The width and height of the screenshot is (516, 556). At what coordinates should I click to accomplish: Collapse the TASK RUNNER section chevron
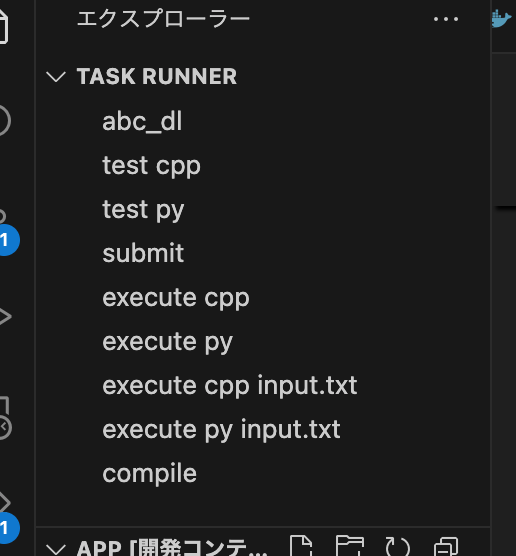pos(56,77)
